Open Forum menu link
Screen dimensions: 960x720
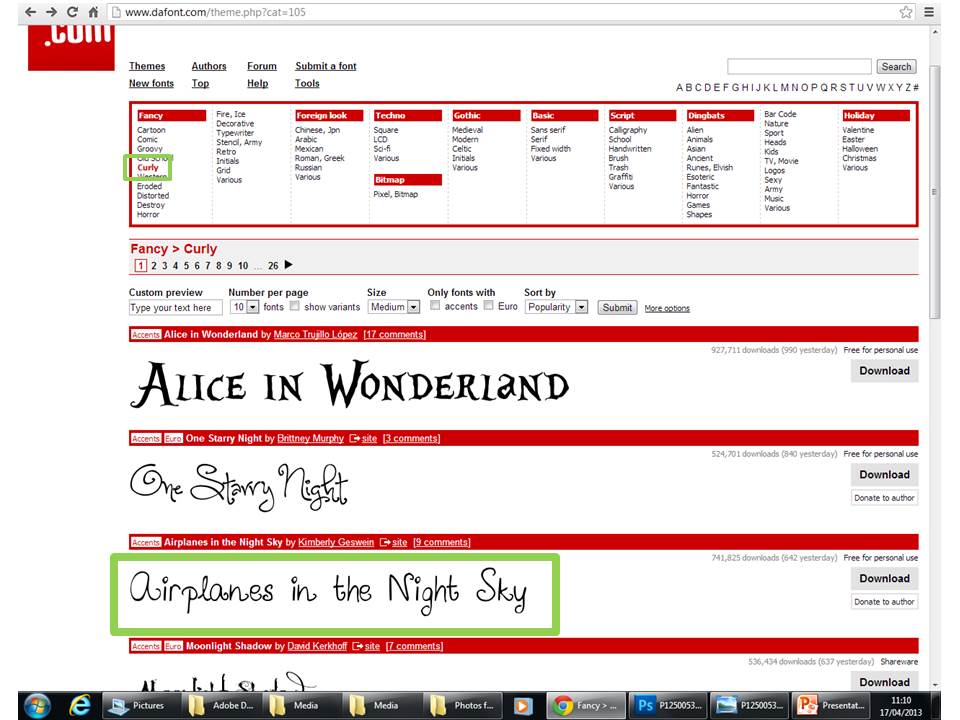262,66
